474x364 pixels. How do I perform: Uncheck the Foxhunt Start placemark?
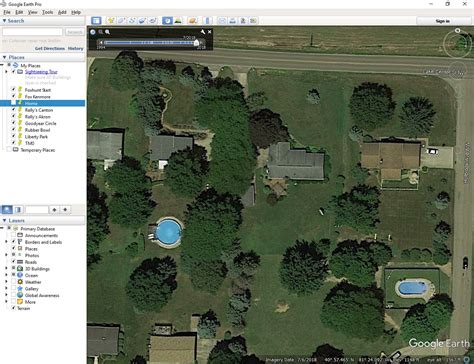click(13, 90)
